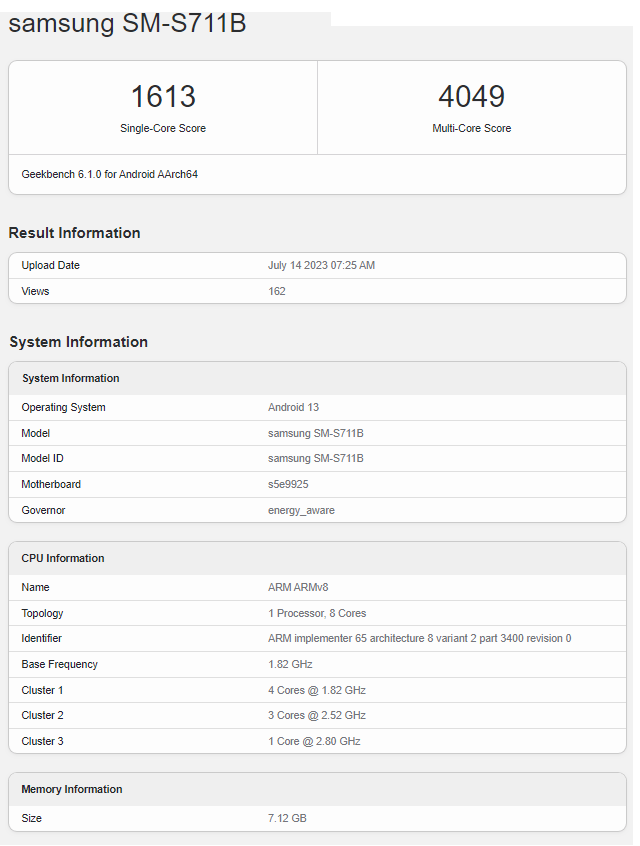Viewport: 640px width, 846px height.
Task: Click the Cluster 3 value 1 Core @ 2.80 GHz
Action: 314,741
